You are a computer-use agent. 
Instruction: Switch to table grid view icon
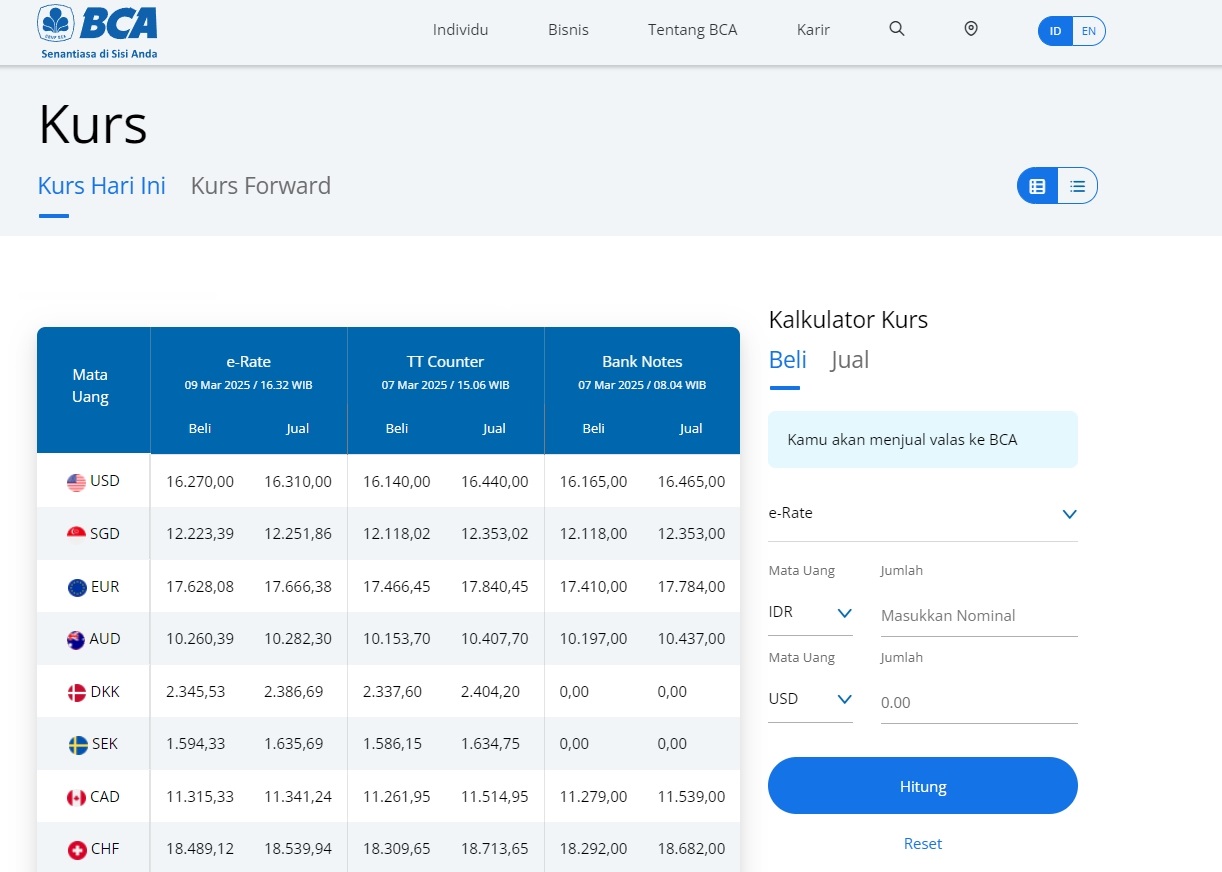click(1038, 186)
